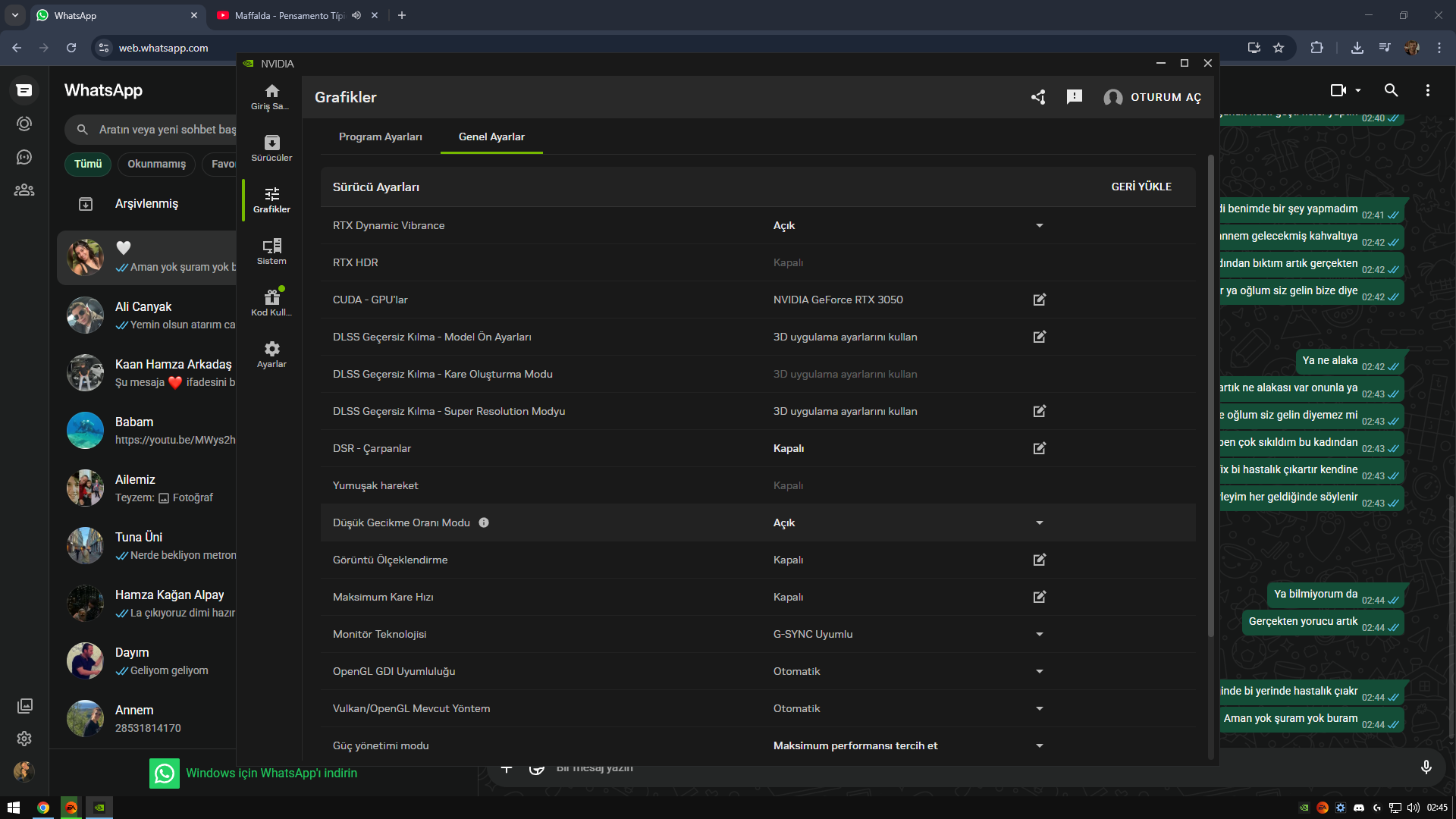The height and width of the screenshot is (819, 1456).
Task: Open the NVIDIA Giriş Sayfası home icon
Action: (x=271, y=96)
